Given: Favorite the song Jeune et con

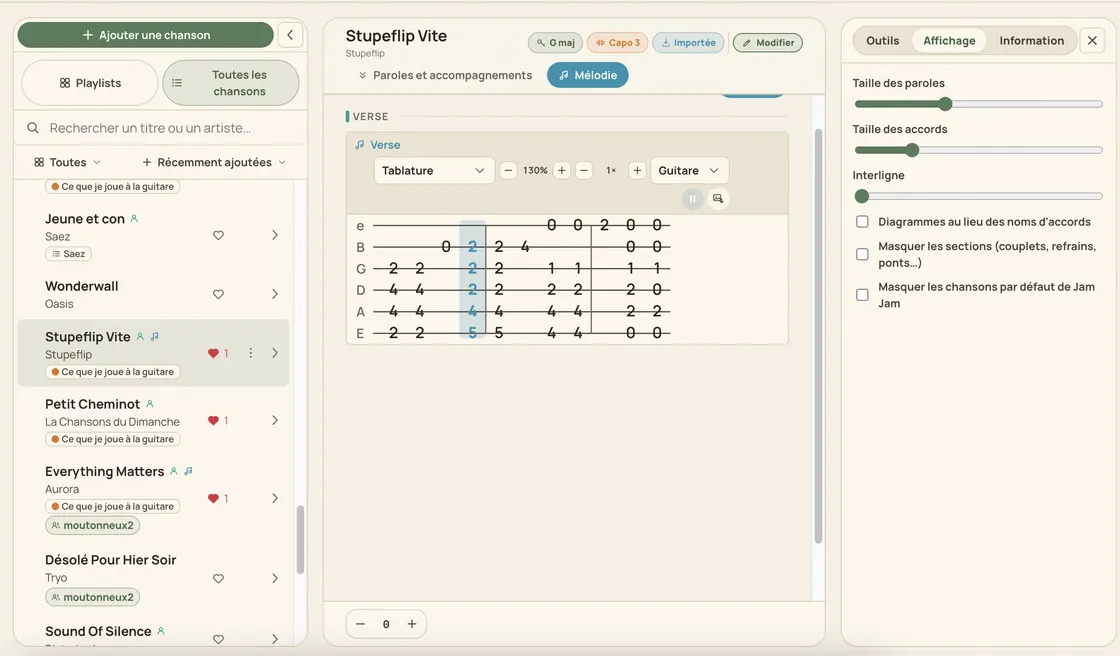Looking at the screenshot, I should click(x=219, y=235).
